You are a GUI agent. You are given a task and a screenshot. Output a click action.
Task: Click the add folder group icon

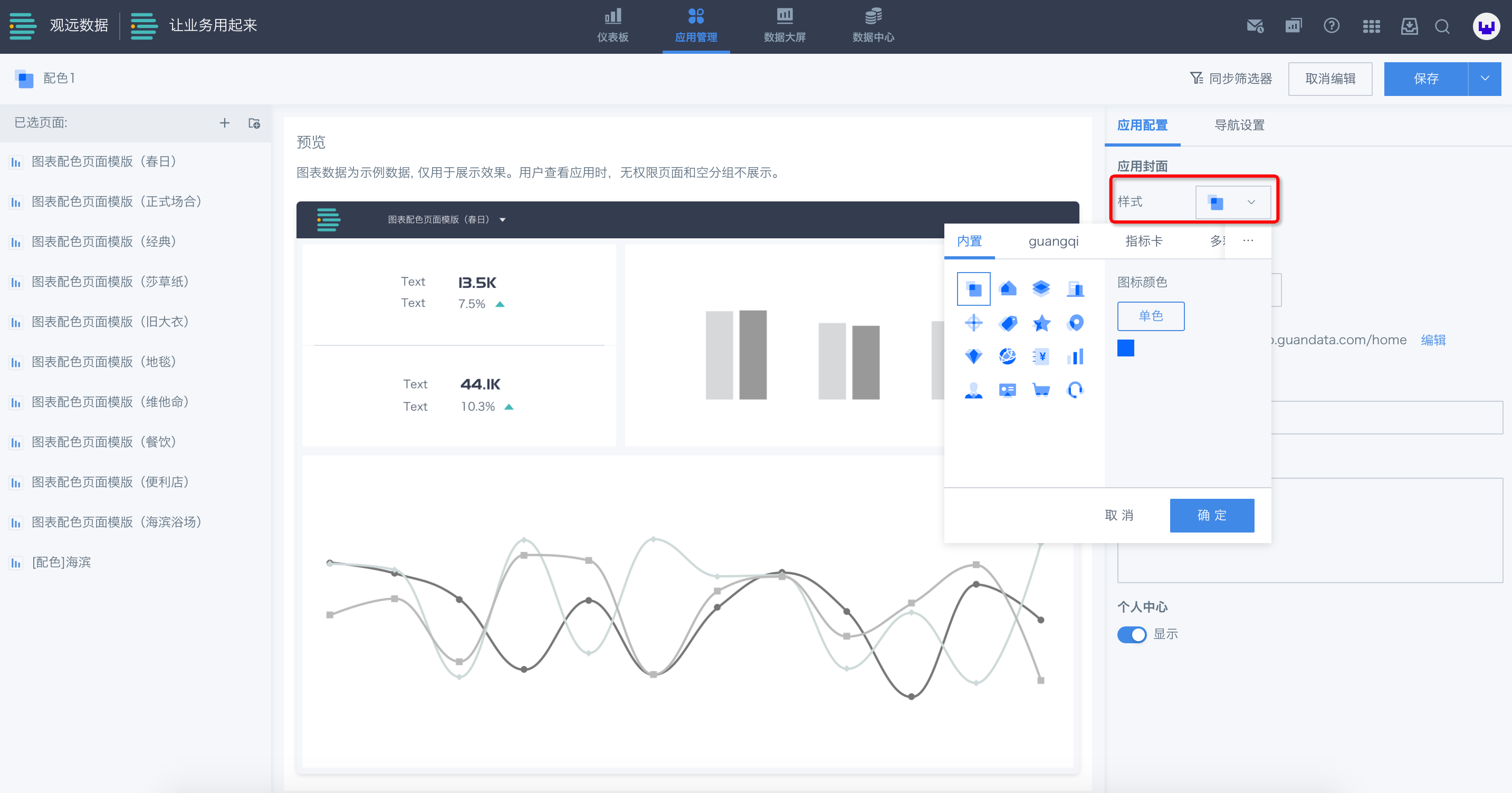pos(254,123)
